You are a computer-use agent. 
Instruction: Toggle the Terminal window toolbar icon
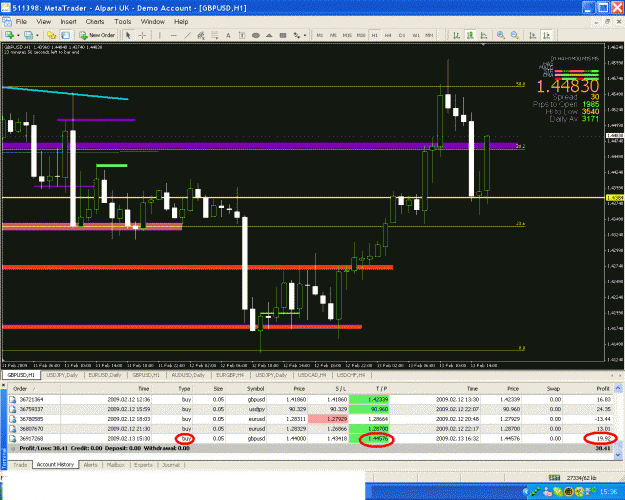point(65,35)
